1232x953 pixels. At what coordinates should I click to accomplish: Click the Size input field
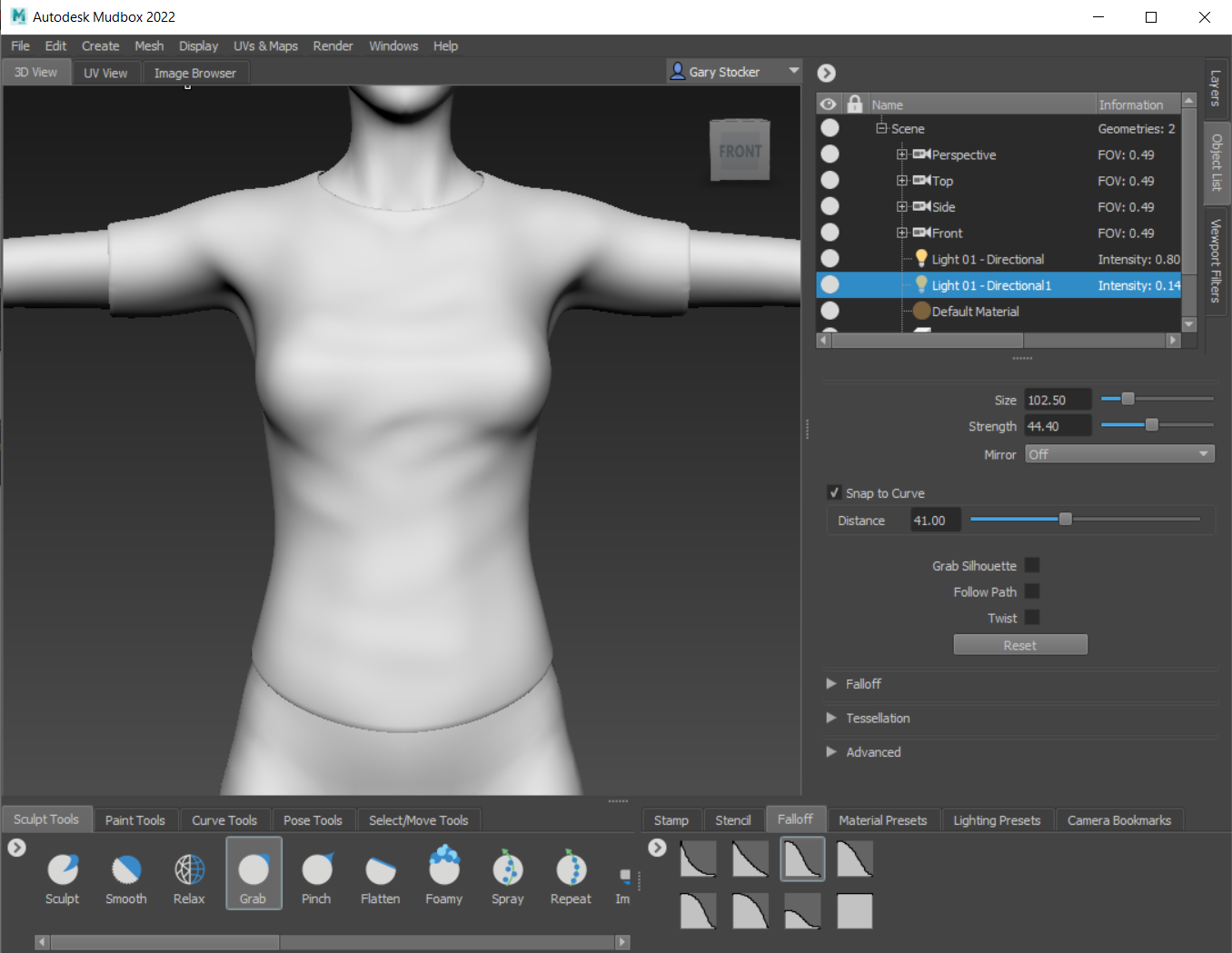coord(1058,400)
